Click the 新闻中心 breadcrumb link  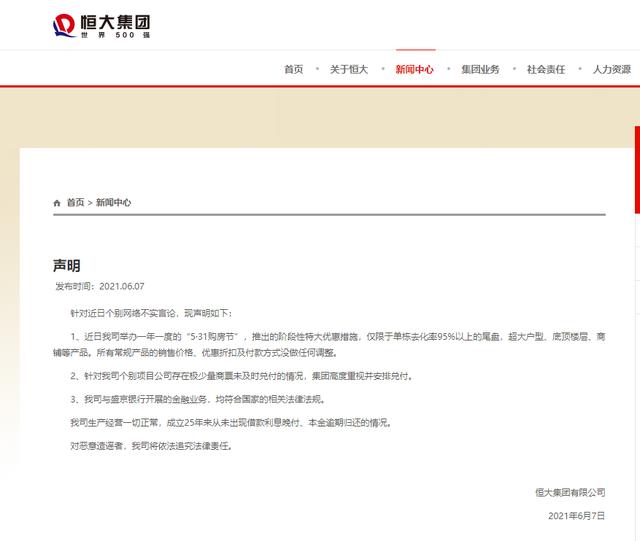[x=113, y=203]
